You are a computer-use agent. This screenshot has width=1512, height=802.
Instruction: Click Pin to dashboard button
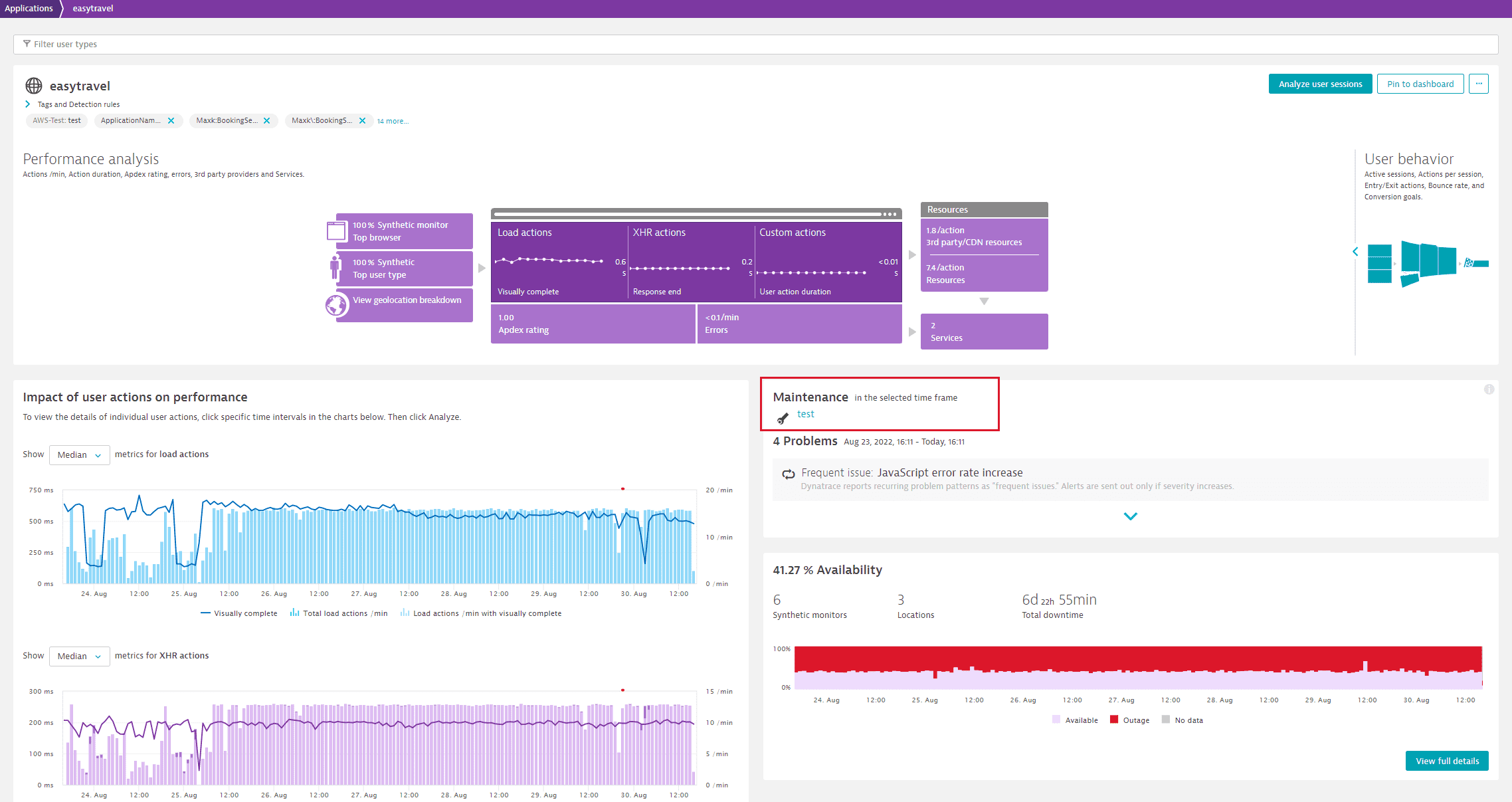point(1420,84)
